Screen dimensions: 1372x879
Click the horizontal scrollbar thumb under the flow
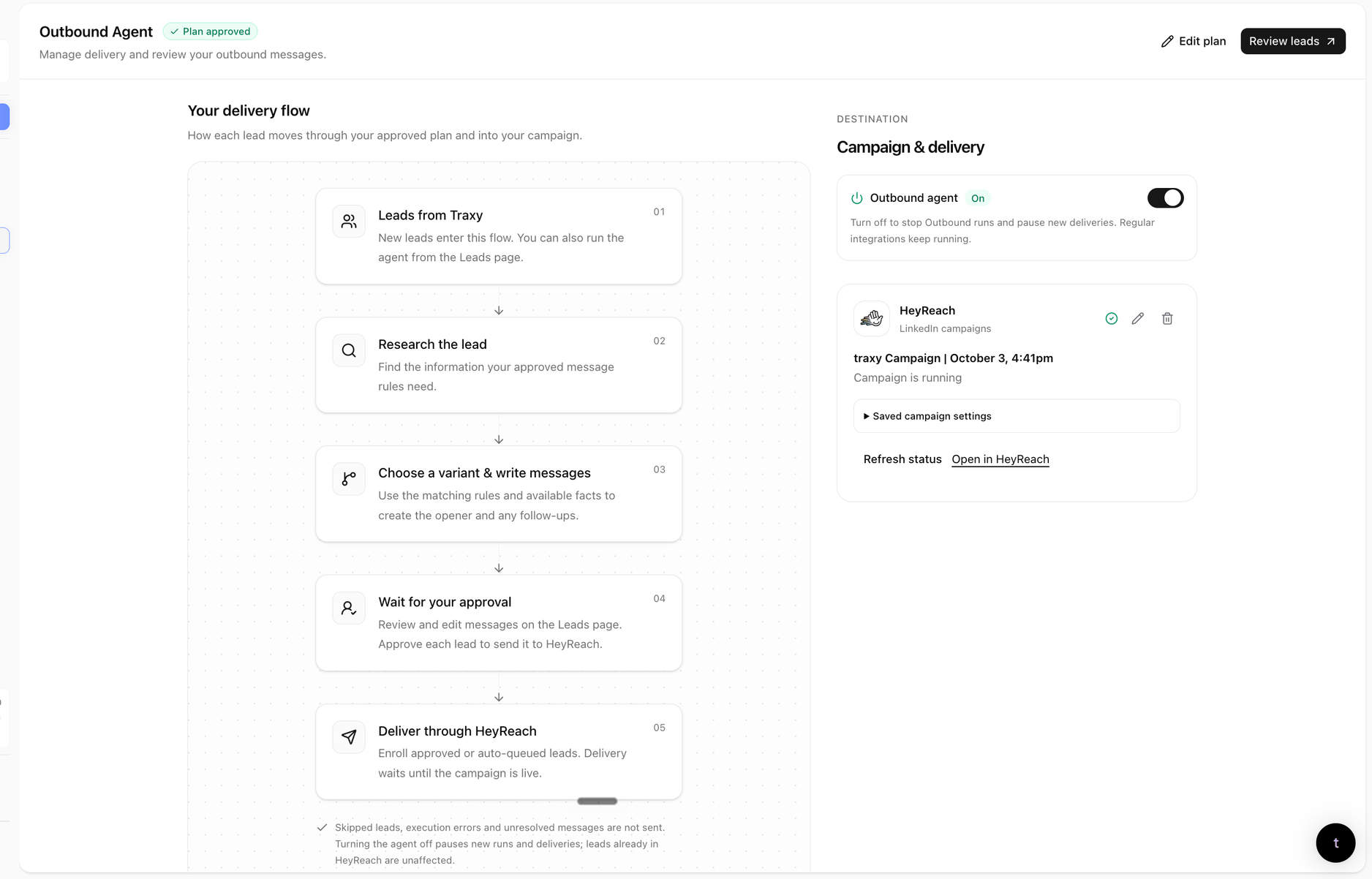[597, 801]
